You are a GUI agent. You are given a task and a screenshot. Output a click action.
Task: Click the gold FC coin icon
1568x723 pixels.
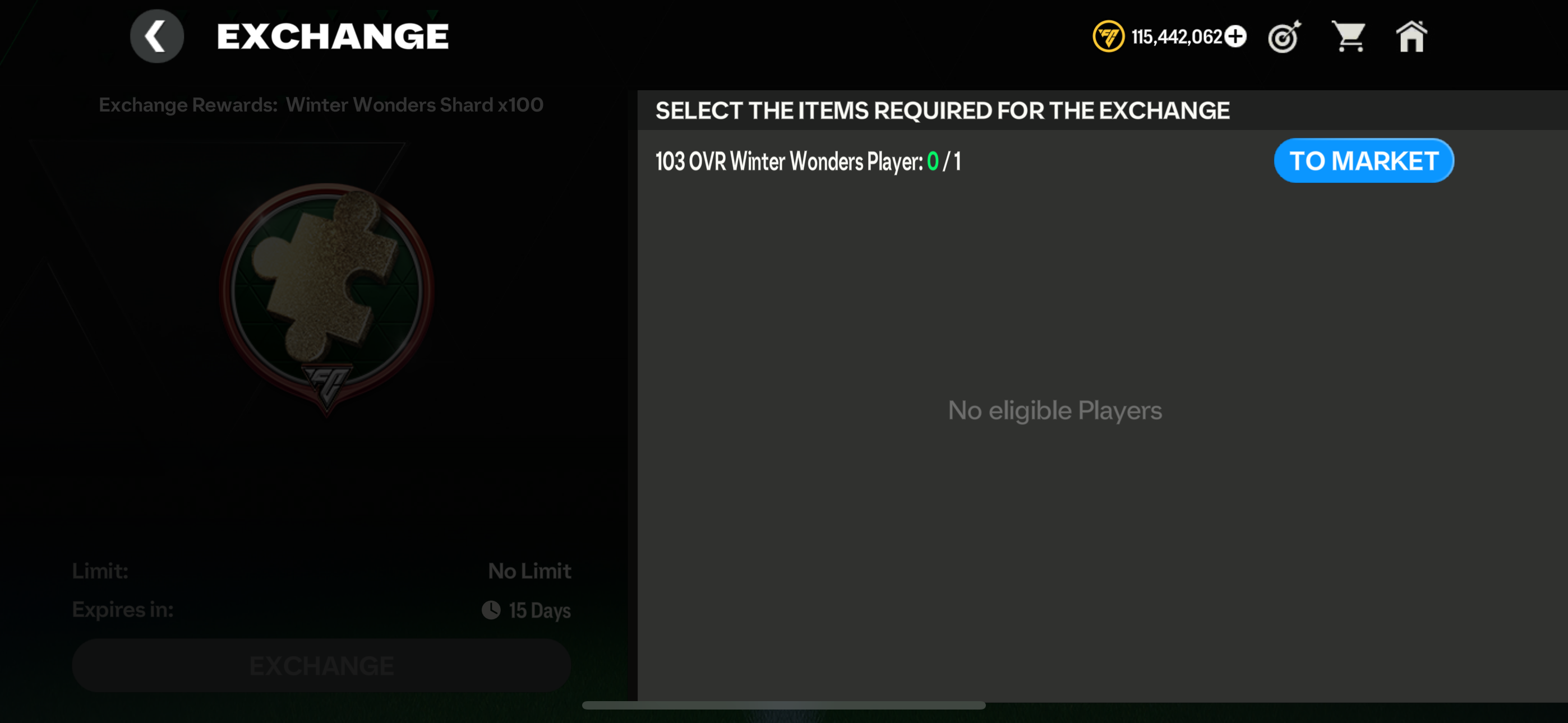click(x=1108, y=36)
